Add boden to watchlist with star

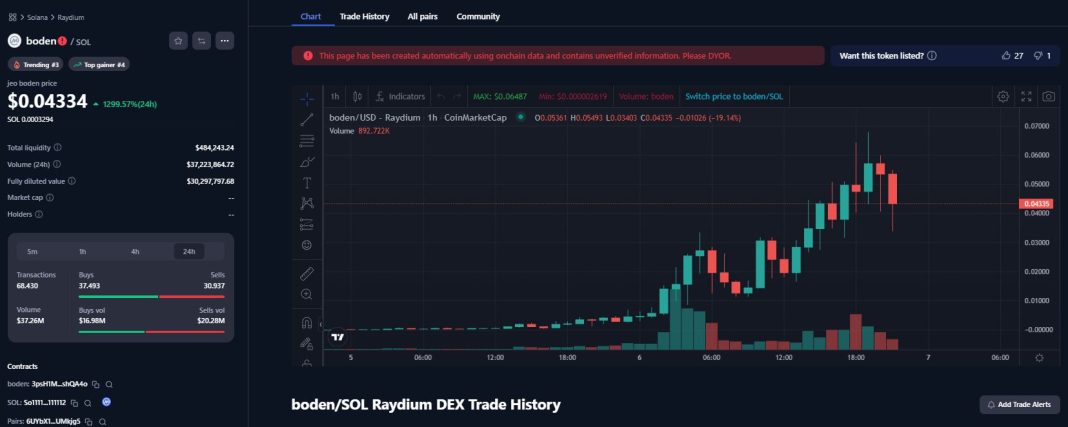(x=177, y=41)
